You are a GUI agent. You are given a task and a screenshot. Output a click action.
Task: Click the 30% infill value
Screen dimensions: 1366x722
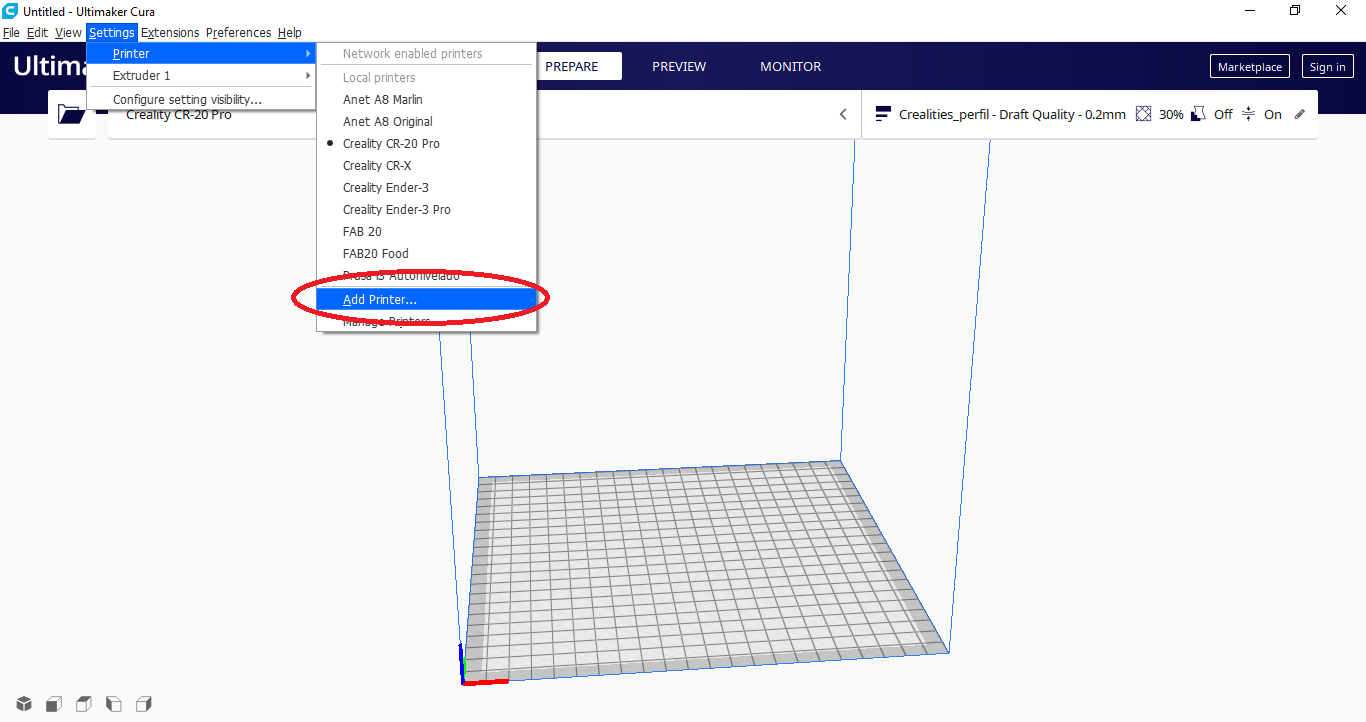pyautogui.click(x=1171, y=115)
